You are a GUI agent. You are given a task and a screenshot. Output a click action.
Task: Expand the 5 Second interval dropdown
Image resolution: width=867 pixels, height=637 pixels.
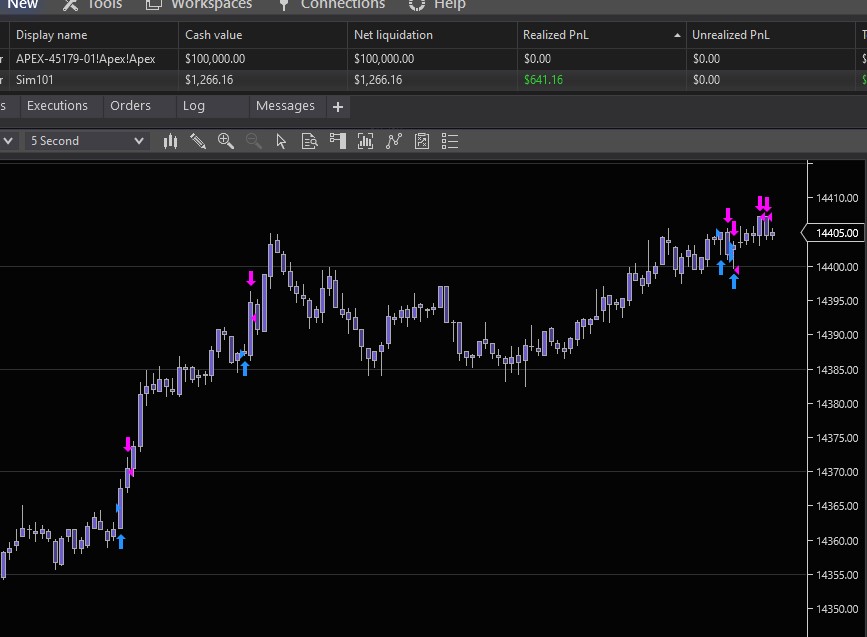tap(87, 141)
